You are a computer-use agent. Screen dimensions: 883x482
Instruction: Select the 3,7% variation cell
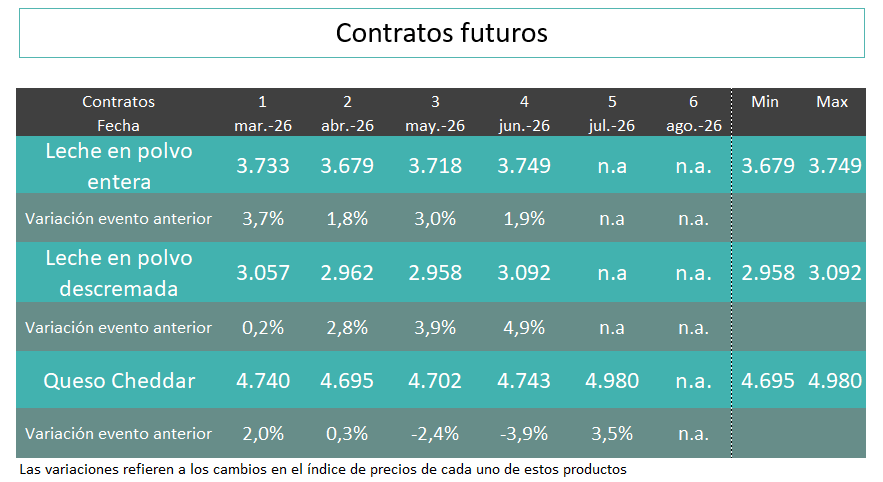pos(263,218)
